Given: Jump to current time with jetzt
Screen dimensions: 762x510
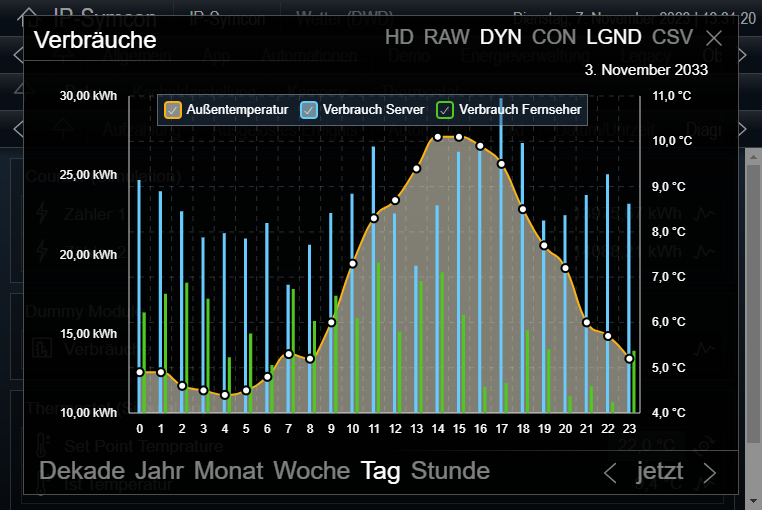Looking at the screenshot, I should (660, 471).
